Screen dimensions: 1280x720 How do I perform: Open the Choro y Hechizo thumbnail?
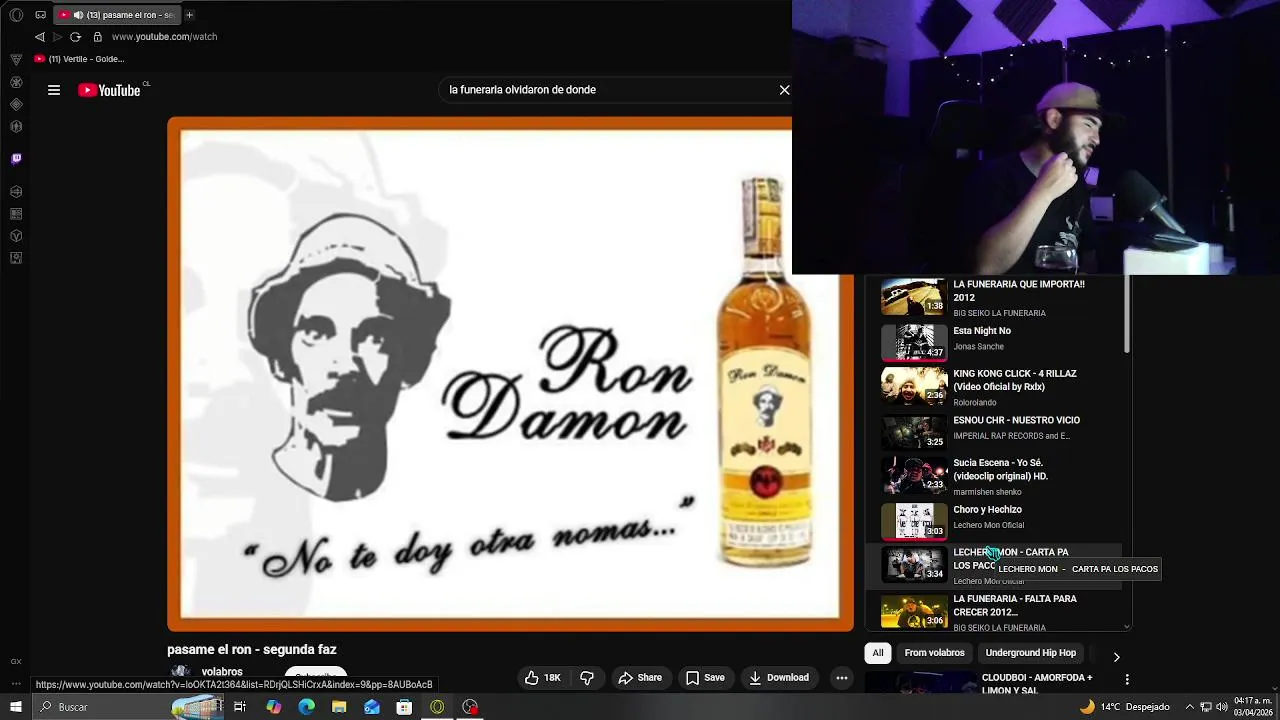(x=914, y=520)
